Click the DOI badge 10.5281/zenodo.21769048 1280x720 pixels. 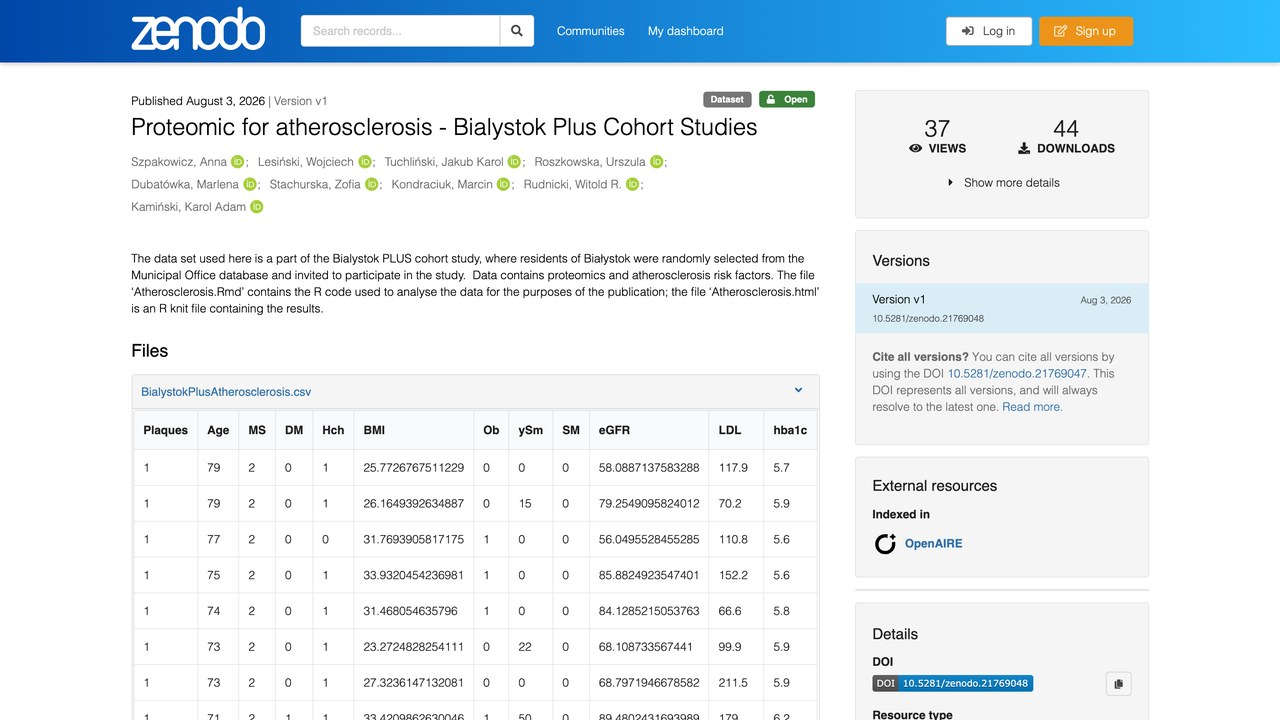point(953,684)
